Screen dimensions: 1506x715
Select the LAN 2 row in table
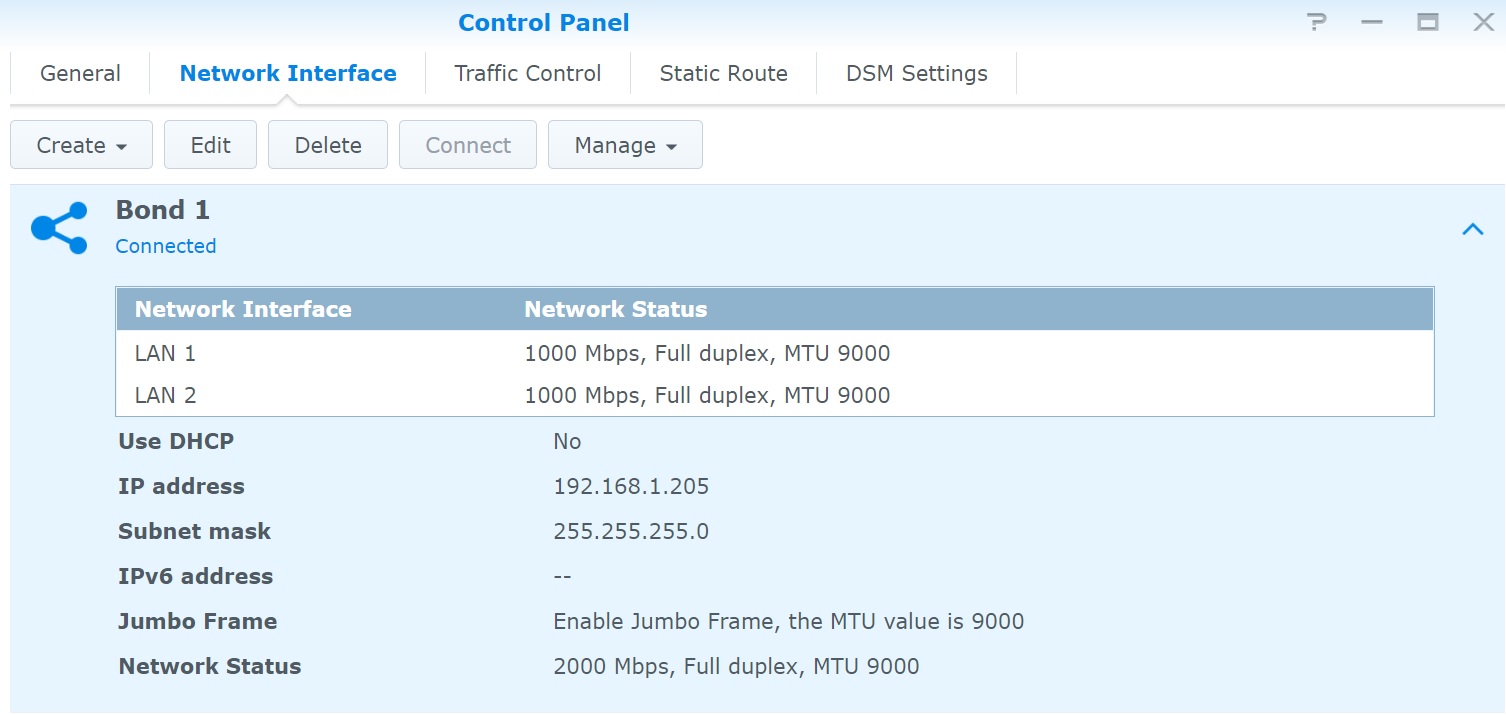pyautogui.click(x=774, y=395)
